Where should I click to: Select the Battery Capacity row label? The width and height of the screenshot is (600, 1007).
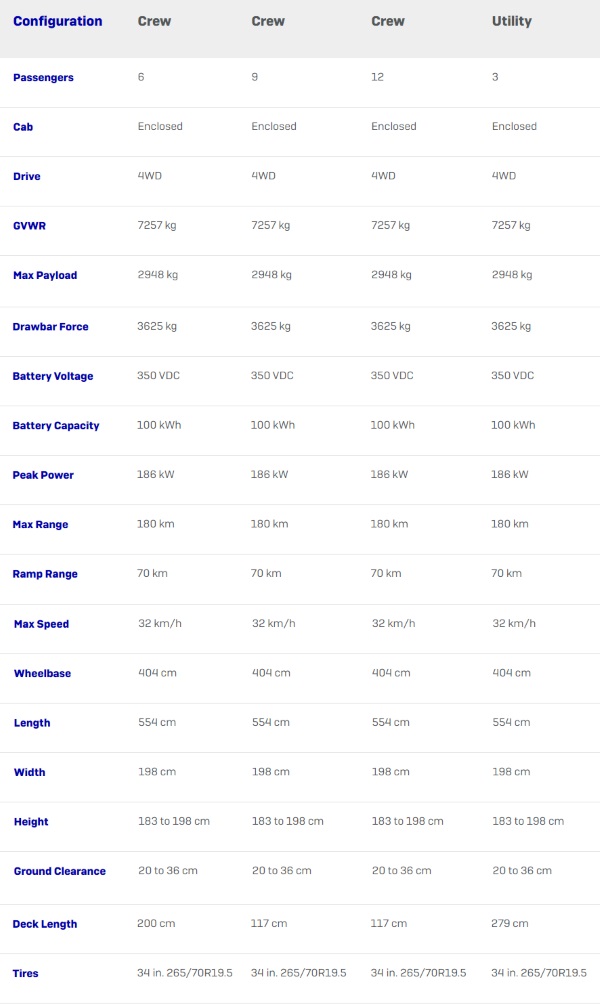tap(56, 426)
